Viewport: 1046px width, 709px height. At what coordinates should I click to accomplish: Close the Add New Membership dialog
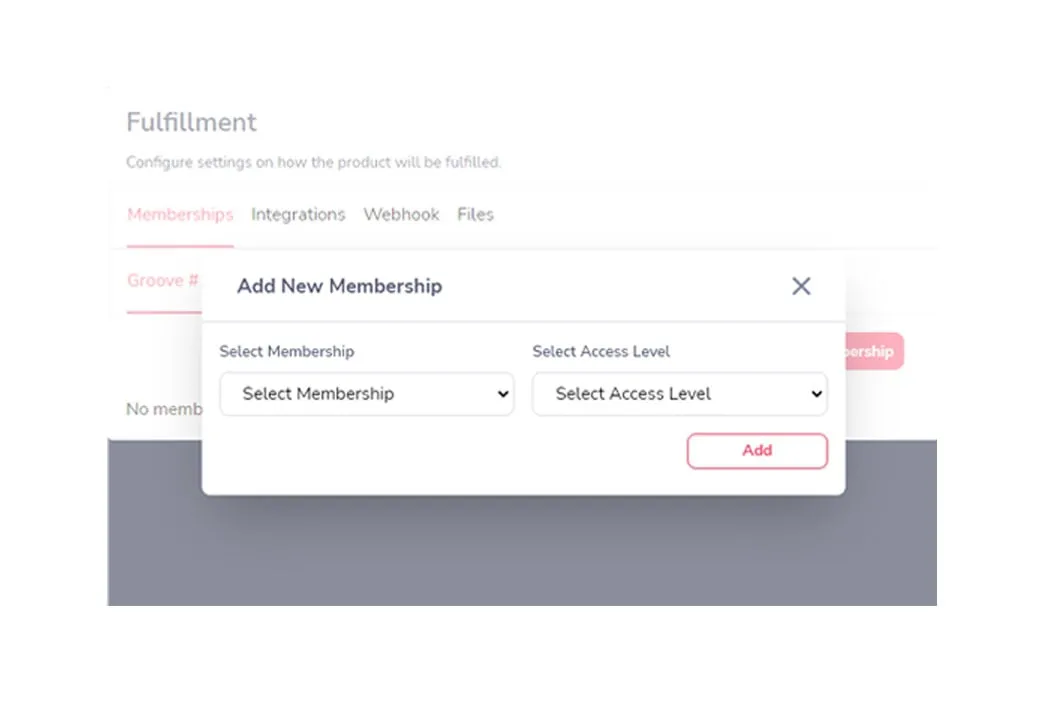click(801, 286)
